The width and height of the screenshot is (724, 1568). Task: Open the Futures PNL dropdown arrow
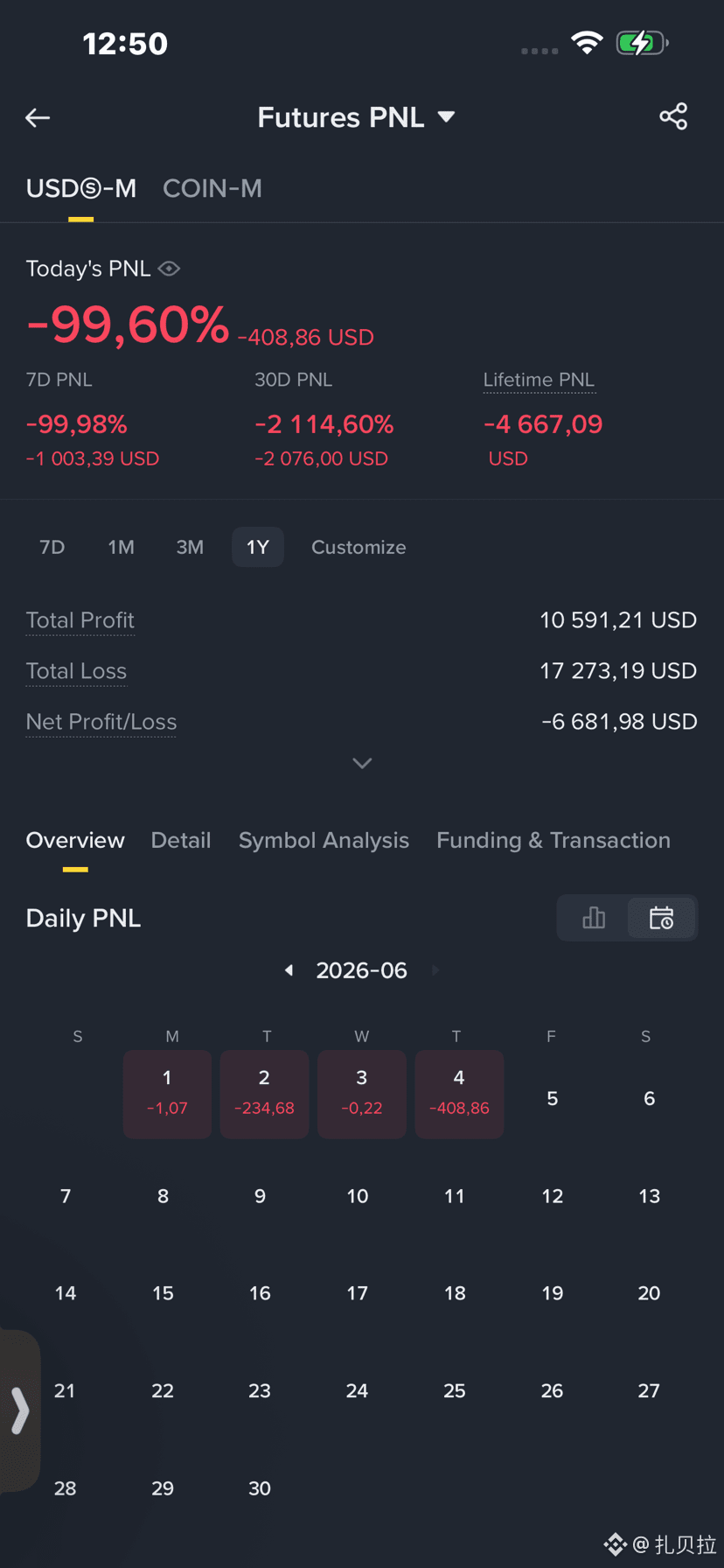446,117
